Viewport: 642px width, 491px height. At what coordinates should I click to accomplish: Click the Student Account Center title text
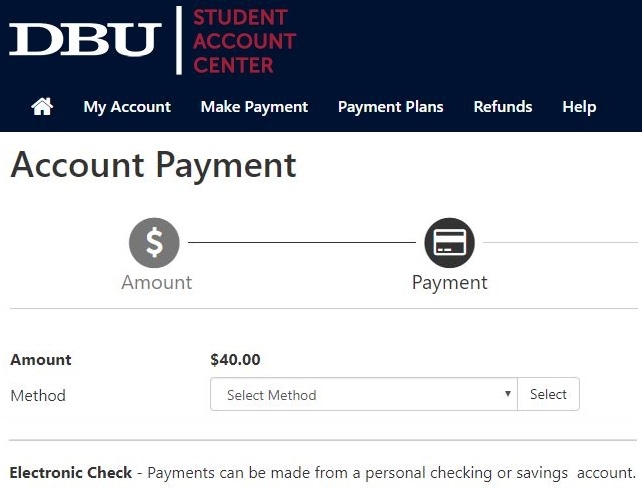(x=244, y=41)
